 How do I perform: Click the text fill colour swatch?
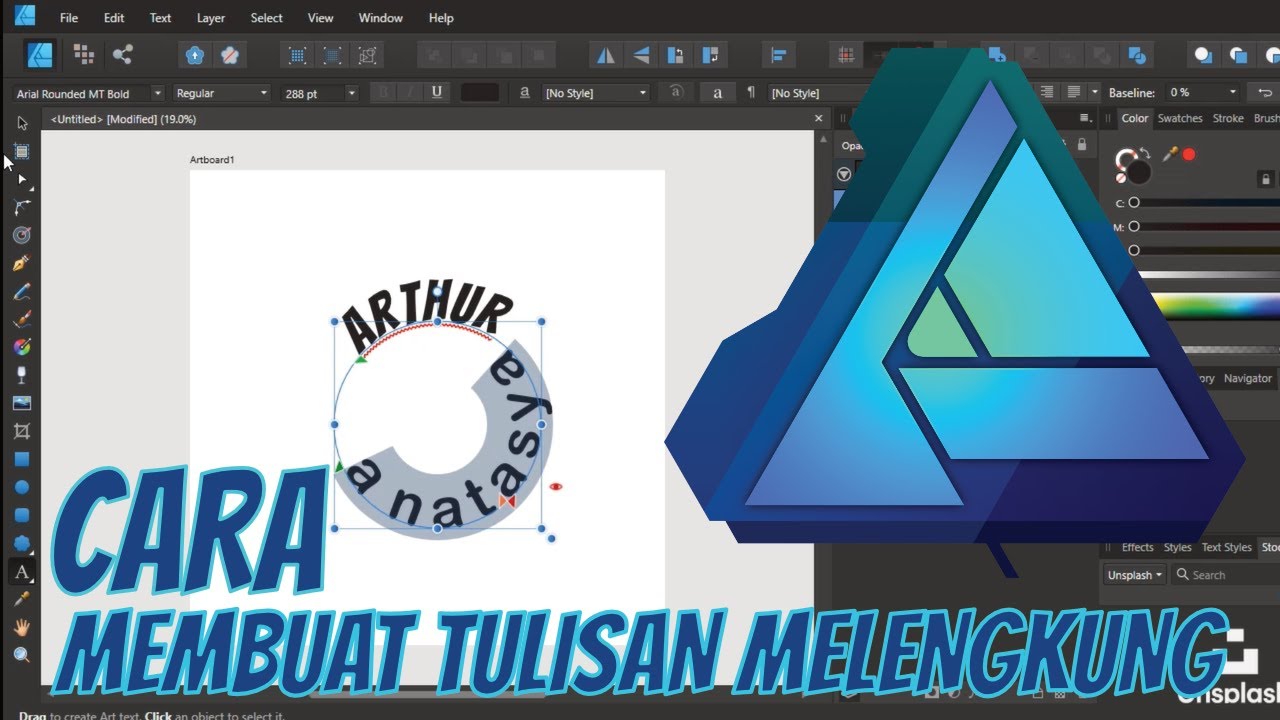[x=480, y=92]
